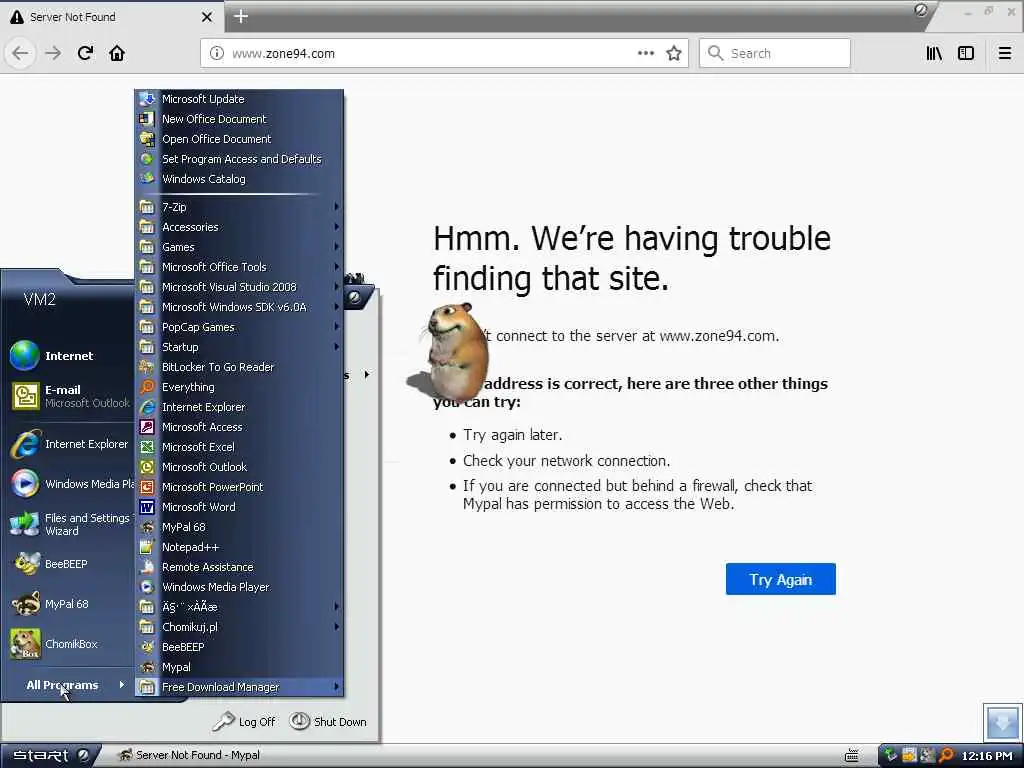
Task: Expand the Chomikuj.pl folder
Action: pos(239,627)
